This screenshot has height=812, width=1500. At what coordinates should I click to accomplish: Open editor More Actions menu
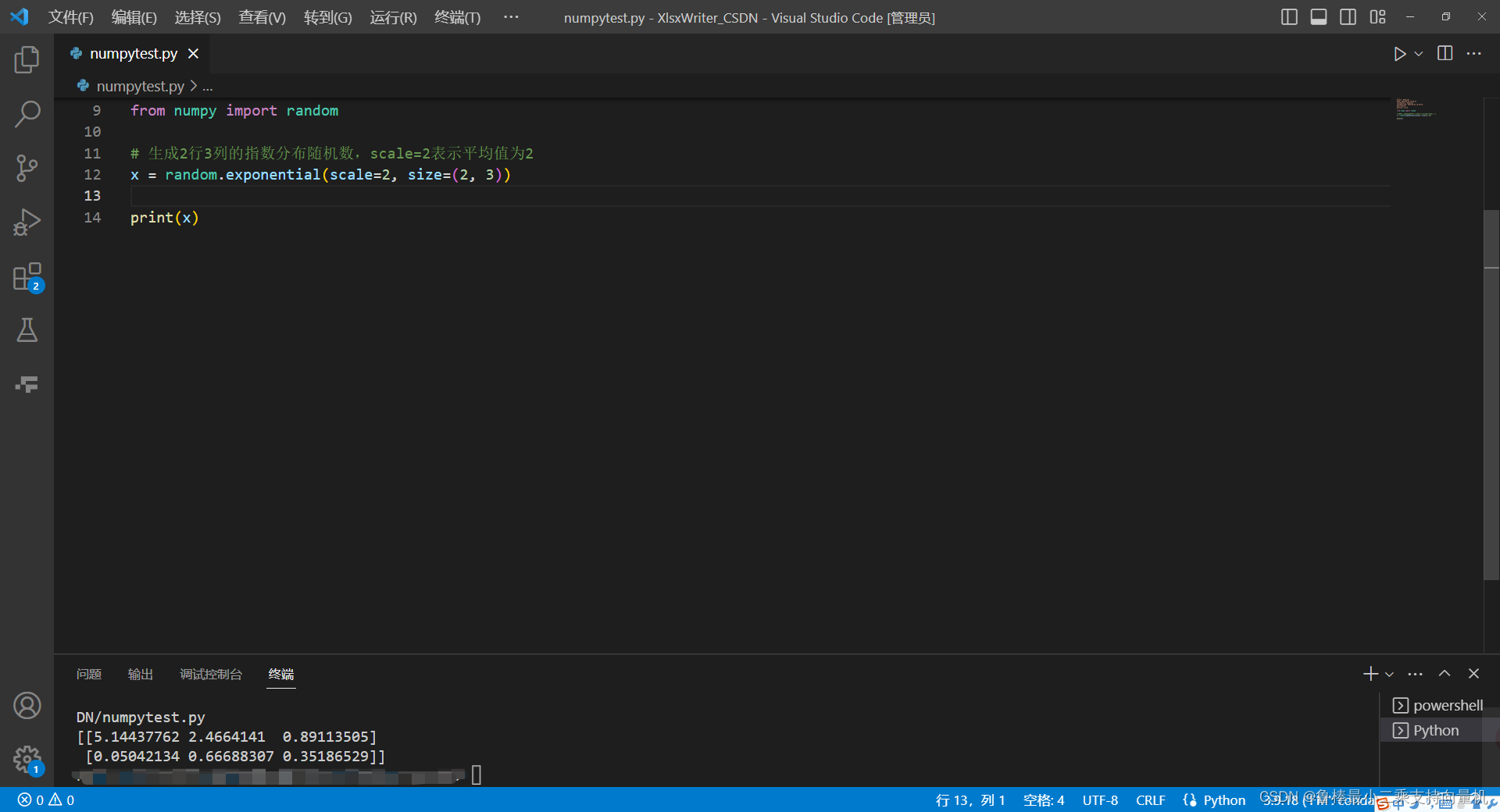pyautogui.click(x=1474, y=54)
